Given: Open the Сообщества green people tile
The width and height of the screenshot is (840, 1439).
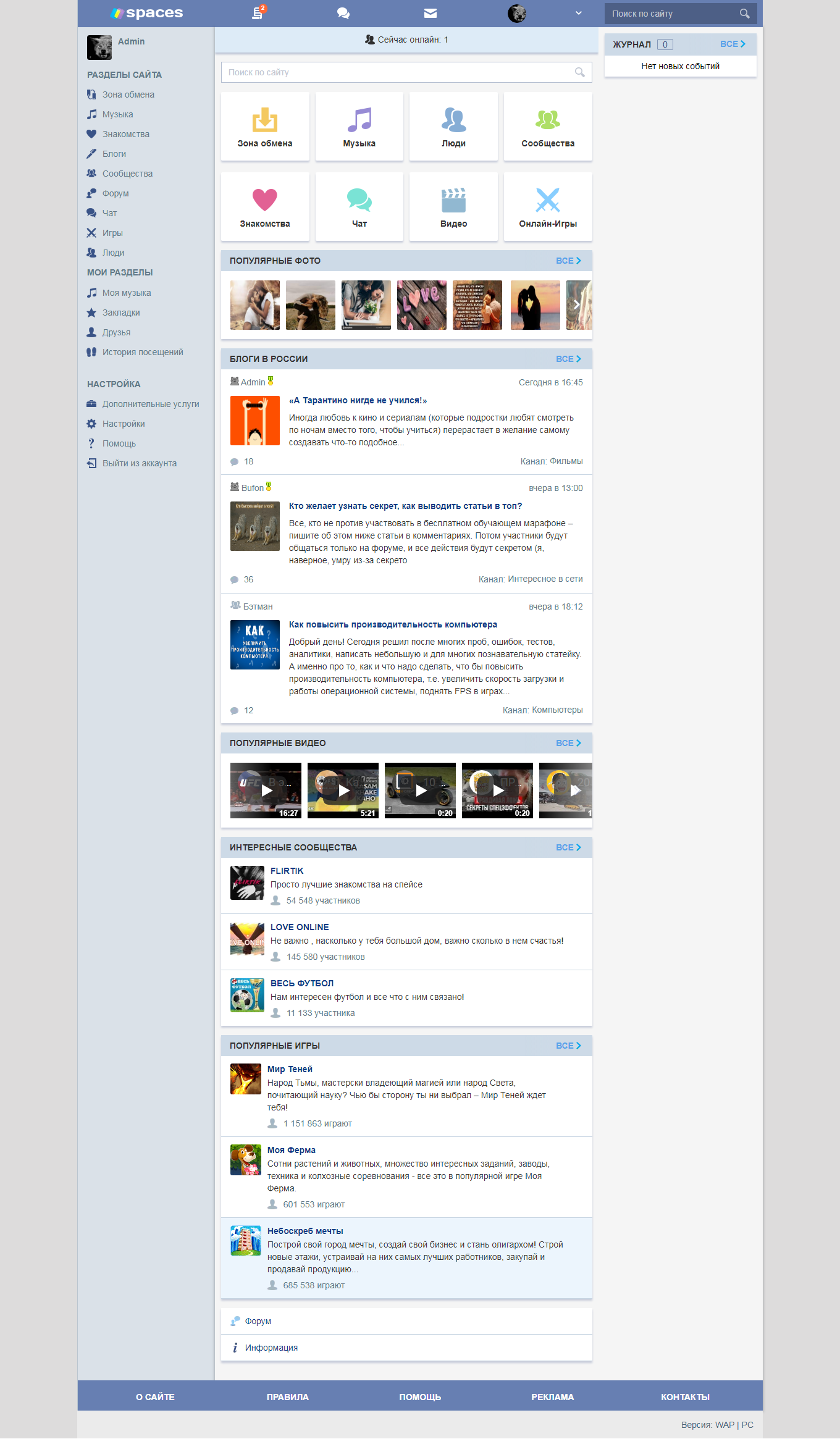Looking at the screenshot, I should pyautogui.click(x=548, y=127).
